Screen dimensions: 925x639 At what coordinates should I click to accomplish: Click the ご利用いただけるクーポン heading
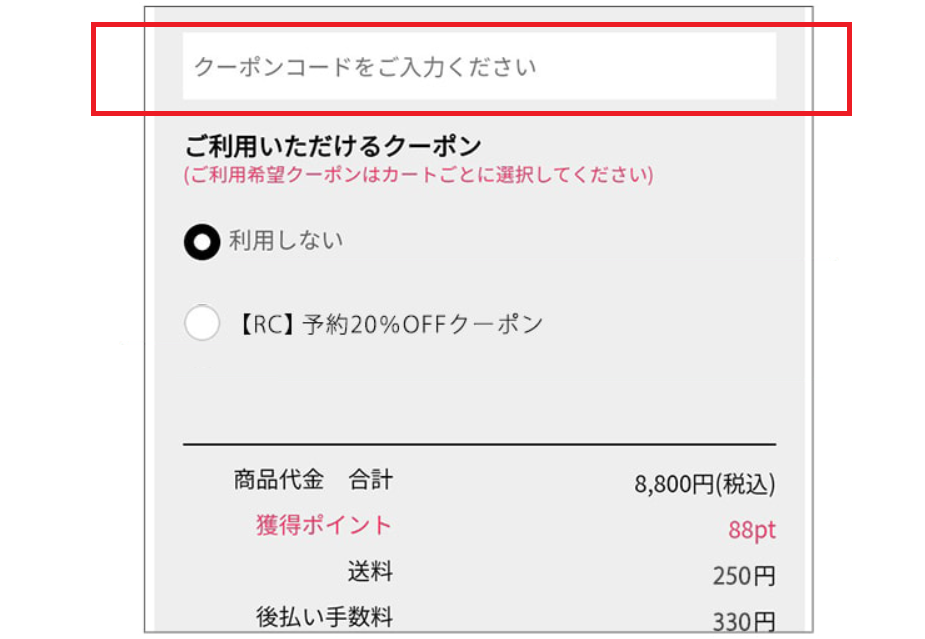pyautogui.click(x=332, y=147)
